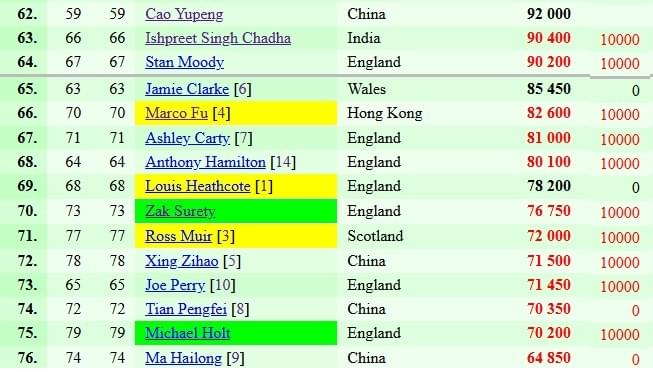Image resolution: width=653 pixels, height=372 pixels.
Task: Select the Ma Hailong link
Action: click(184, 358)
